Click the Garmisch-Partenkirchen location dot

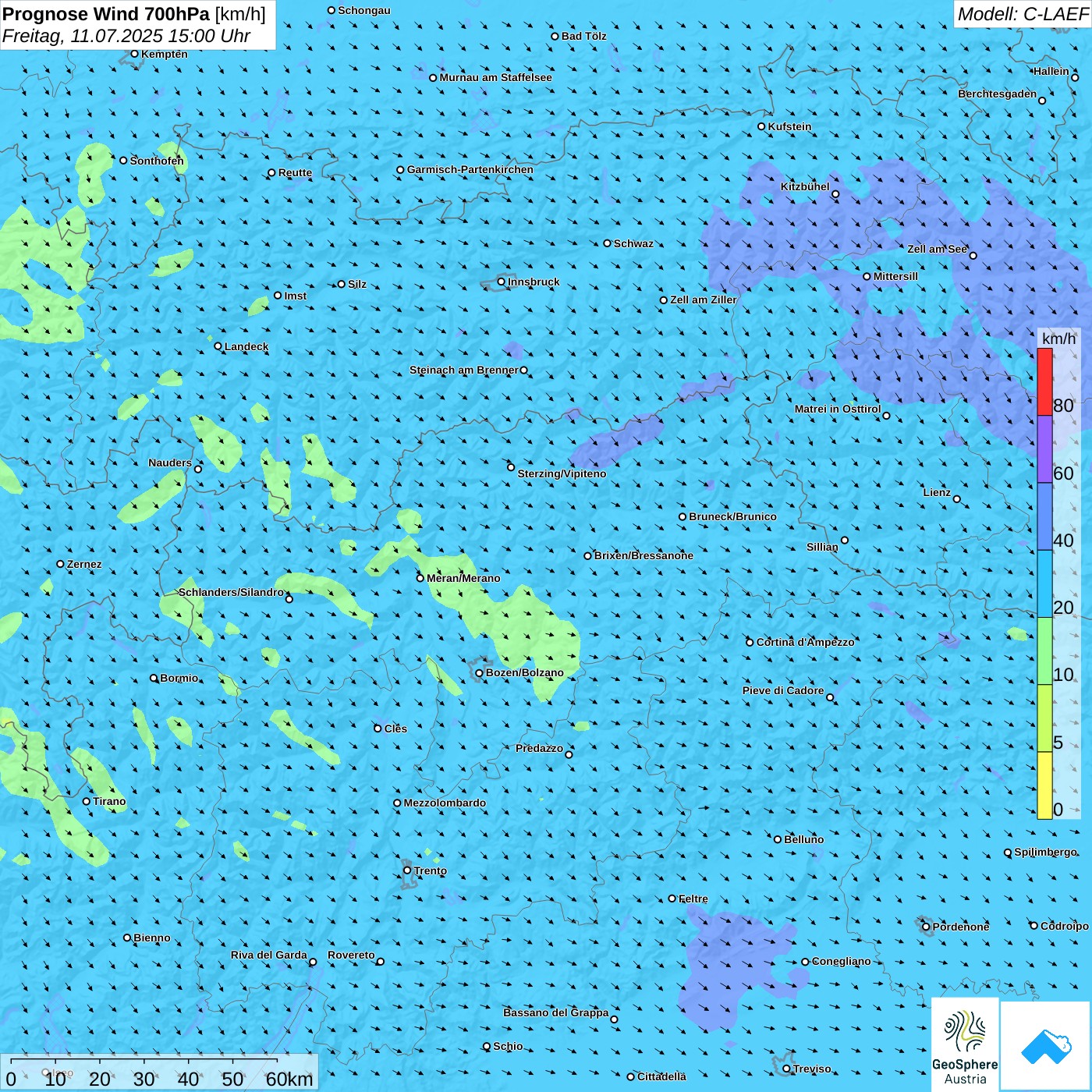[401, 169]
